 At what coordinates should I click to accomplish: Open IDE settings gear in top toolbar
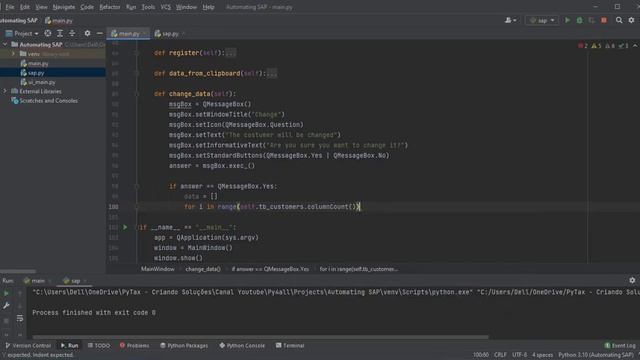coord(631,20)
